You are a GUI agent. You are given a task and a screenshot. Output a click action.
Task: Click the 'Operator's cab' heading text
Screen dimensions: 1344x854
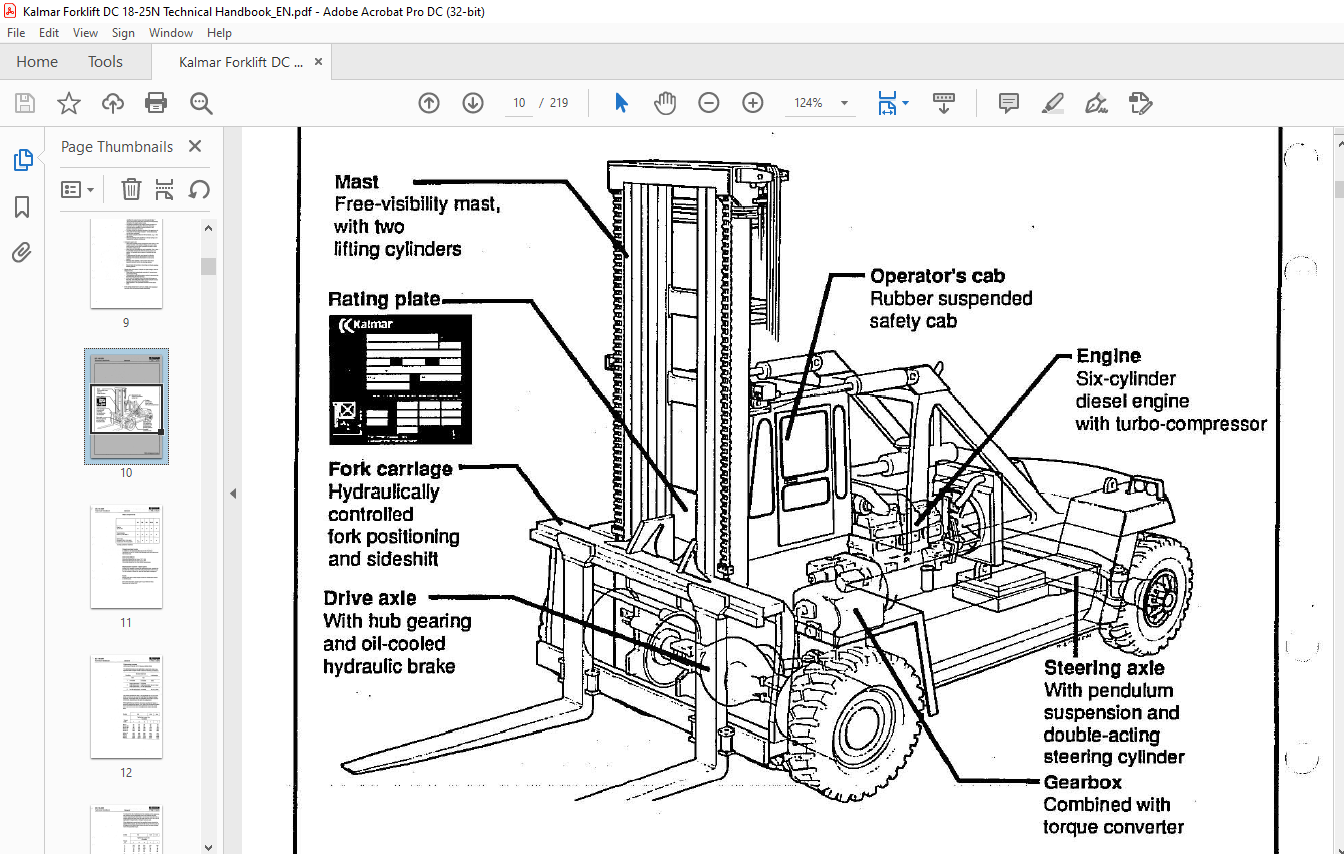click(x=937, y=276)
